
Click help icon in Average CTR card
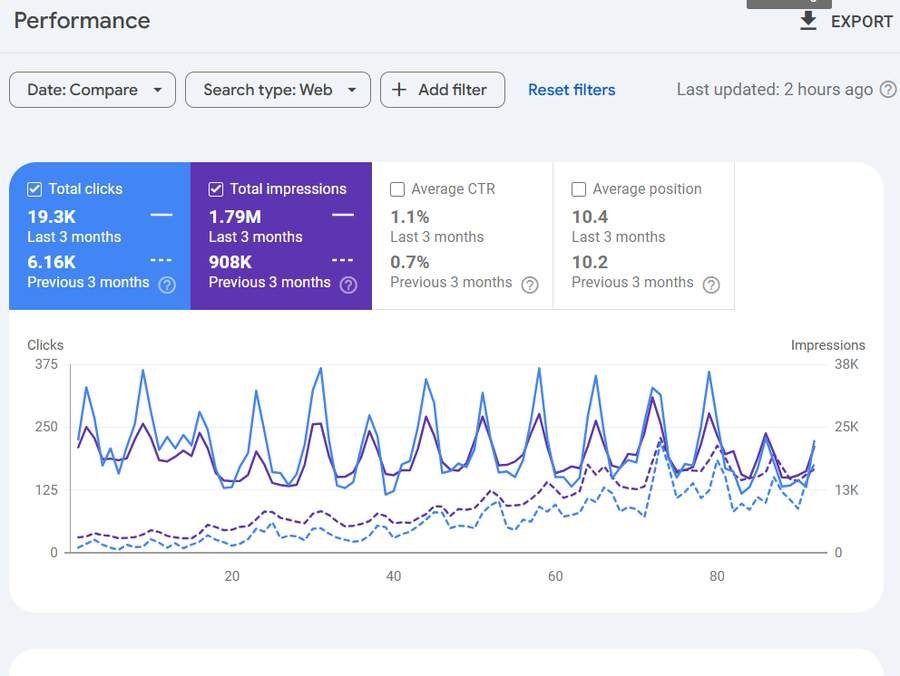pyautogui.click(x=530, y=285)
